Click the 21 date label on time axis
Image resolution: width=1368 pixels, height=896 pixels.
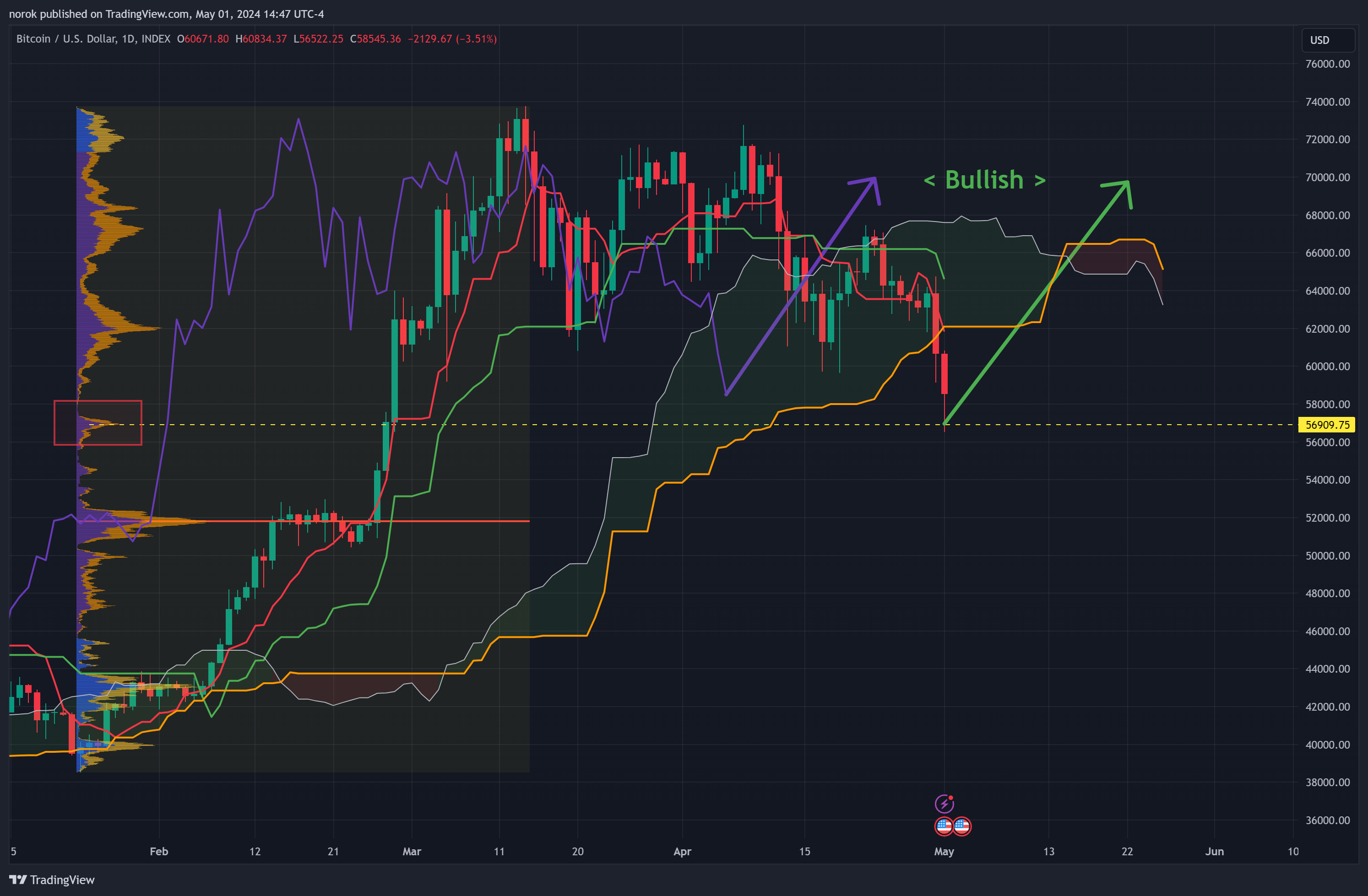coord(333,851)
